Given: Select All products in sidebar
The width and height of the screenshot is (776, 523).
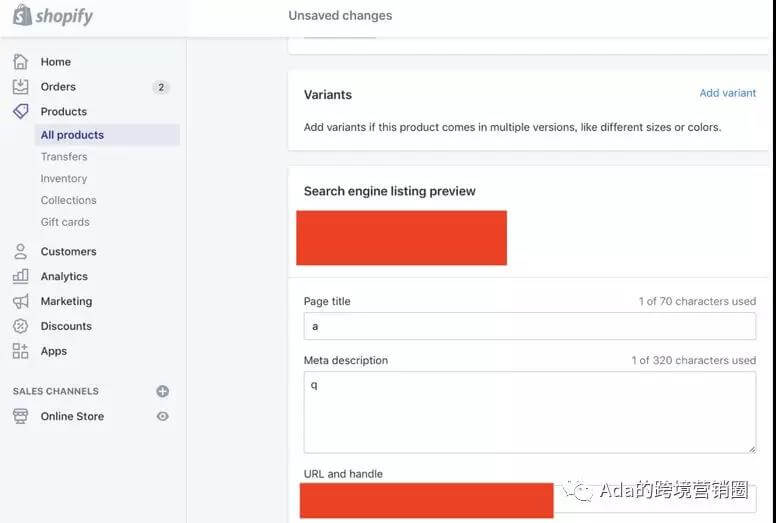Looking at the screenshot, I should point(72,135).
